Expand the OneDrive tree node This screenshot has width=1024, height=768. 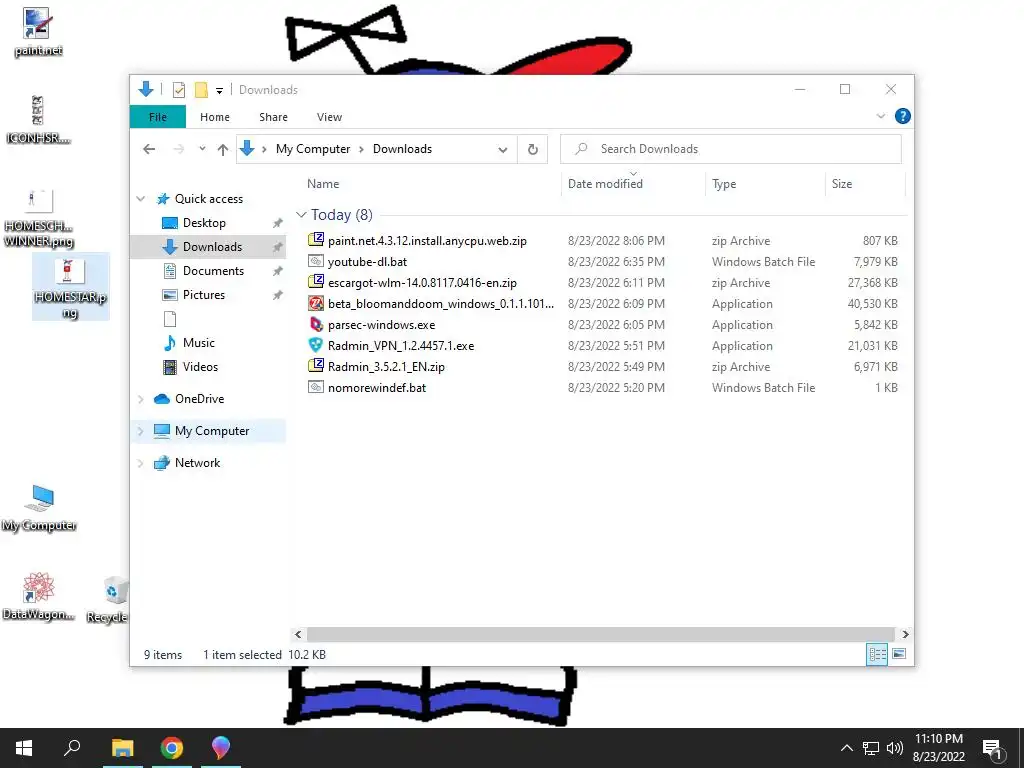(140, 399)
